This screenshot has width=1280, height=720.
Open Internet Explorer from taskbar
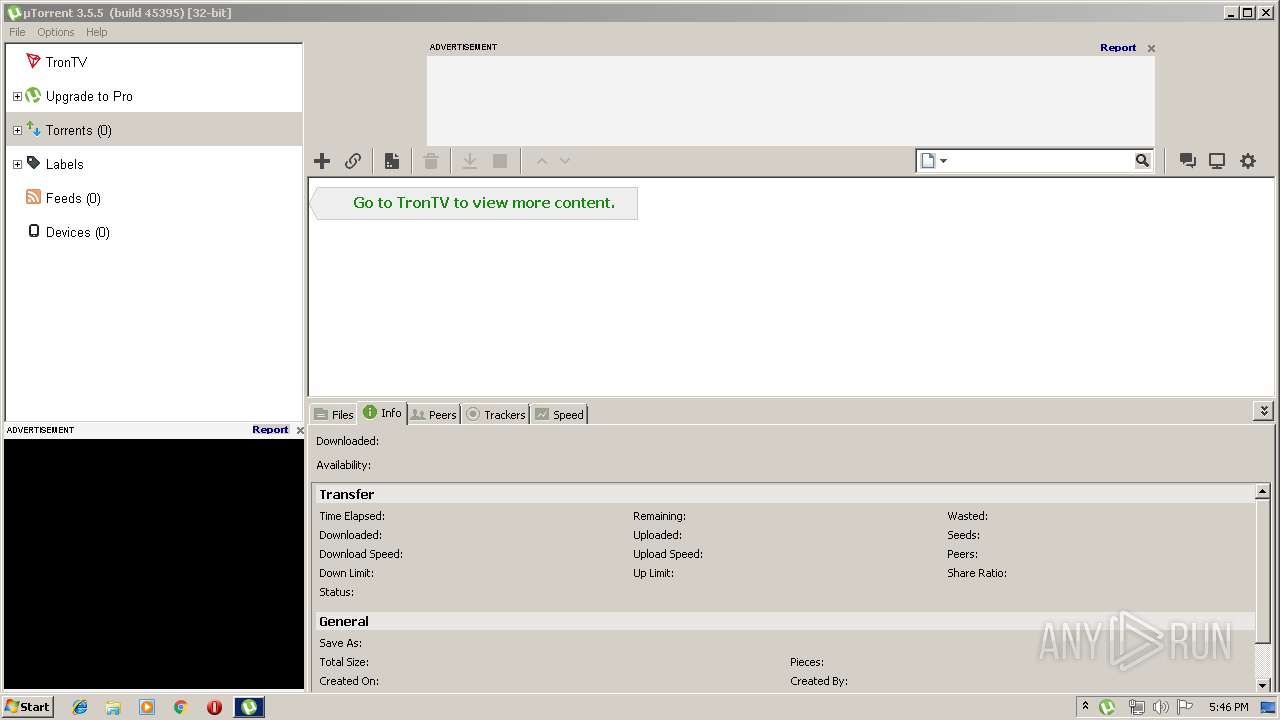coord(80,707)
